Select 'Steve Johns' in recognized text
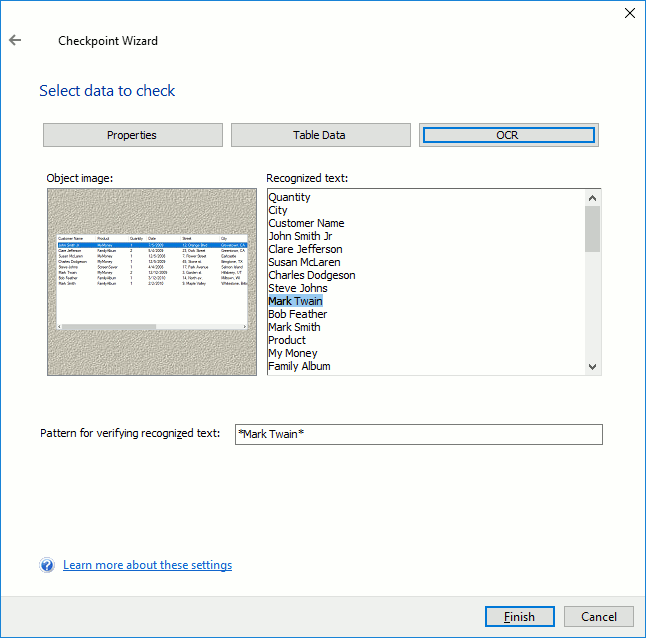Screen dimensions: 646x638 click(x=298, y=288)
